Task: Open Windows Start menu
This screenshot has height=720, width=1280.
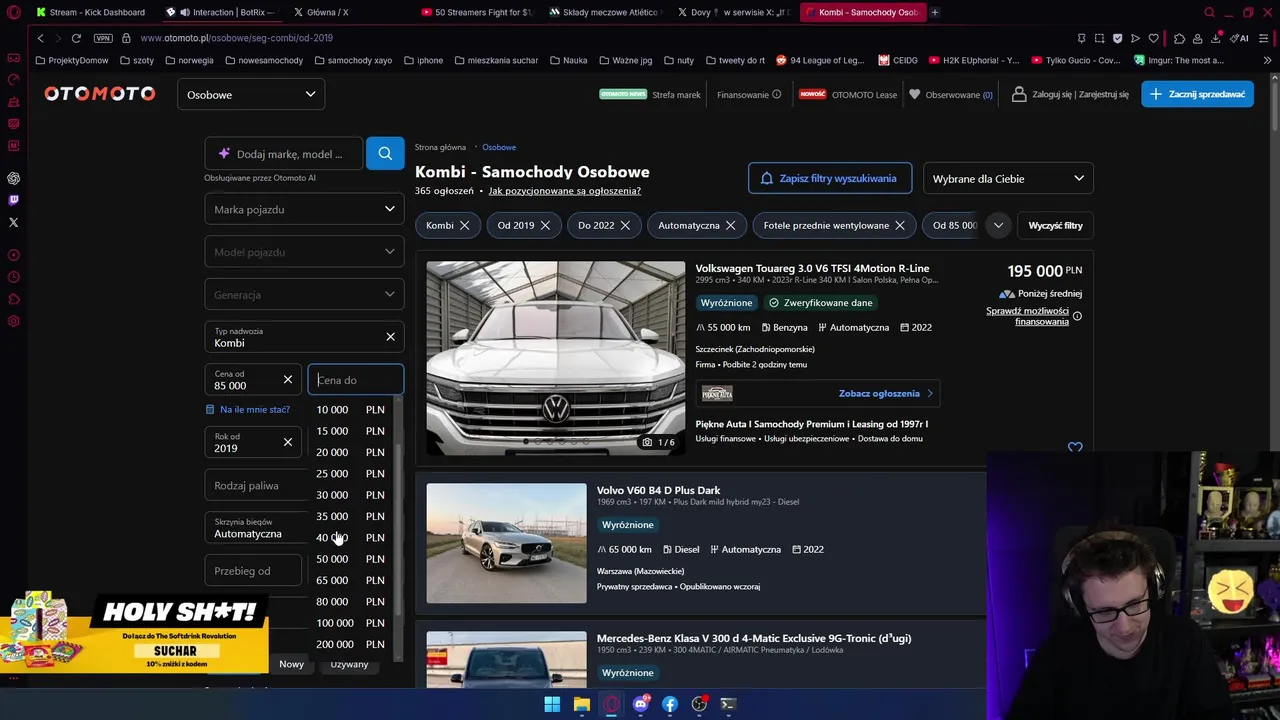Action: point(552,704)
